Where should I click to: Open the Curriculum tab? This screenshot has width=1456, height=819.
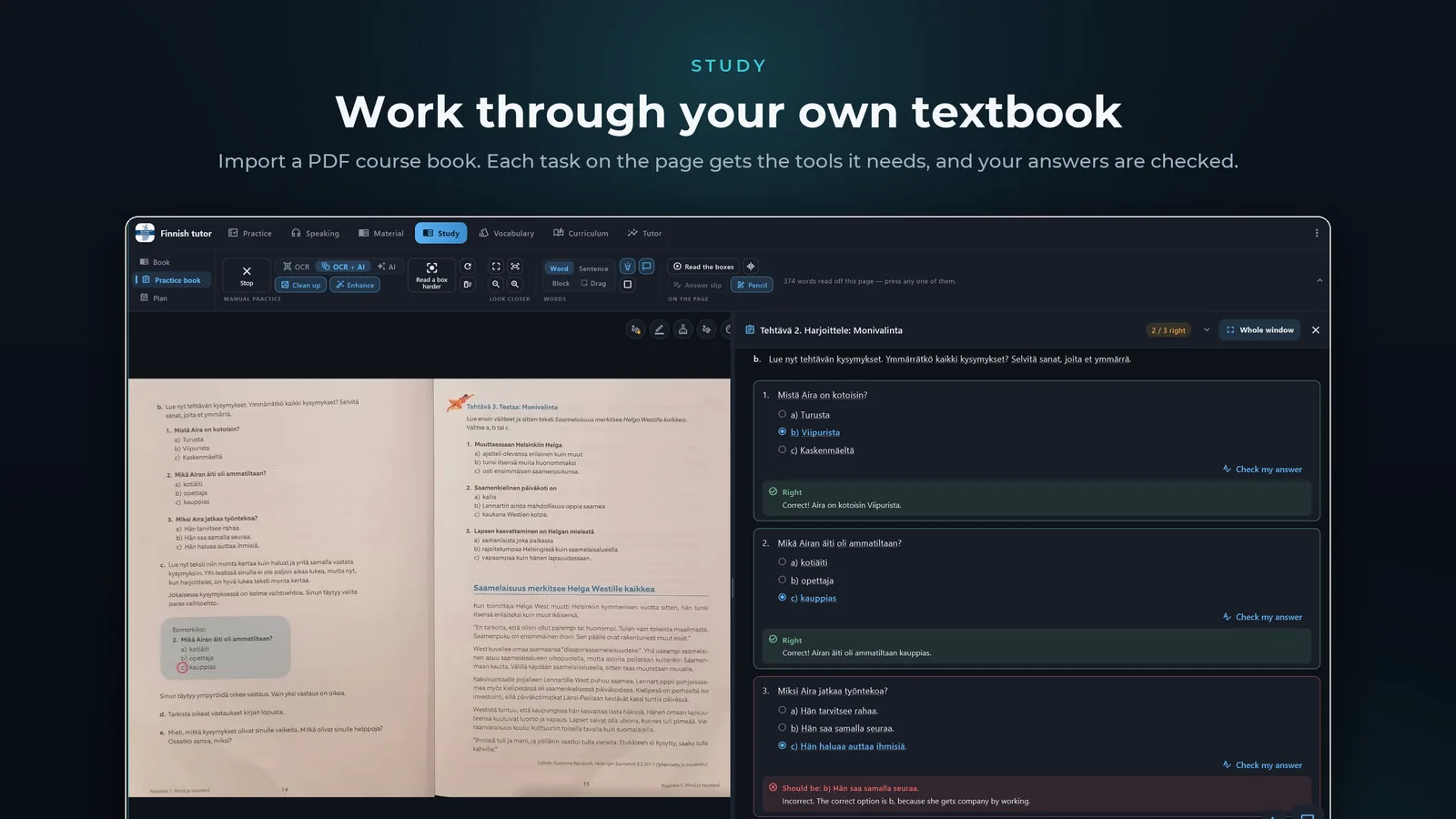point(581,233)
